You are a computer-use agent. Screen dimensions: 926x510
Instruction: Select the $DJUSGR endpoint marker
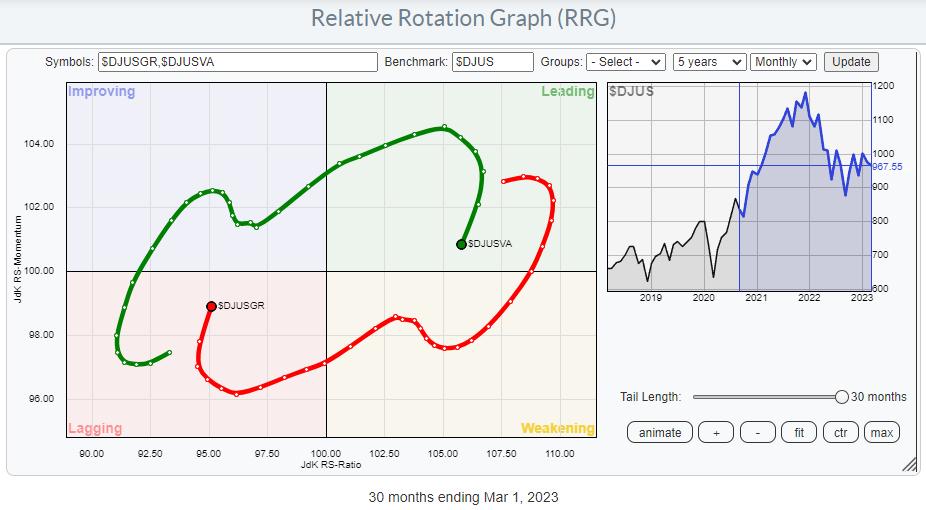click(x=211, y=306)
